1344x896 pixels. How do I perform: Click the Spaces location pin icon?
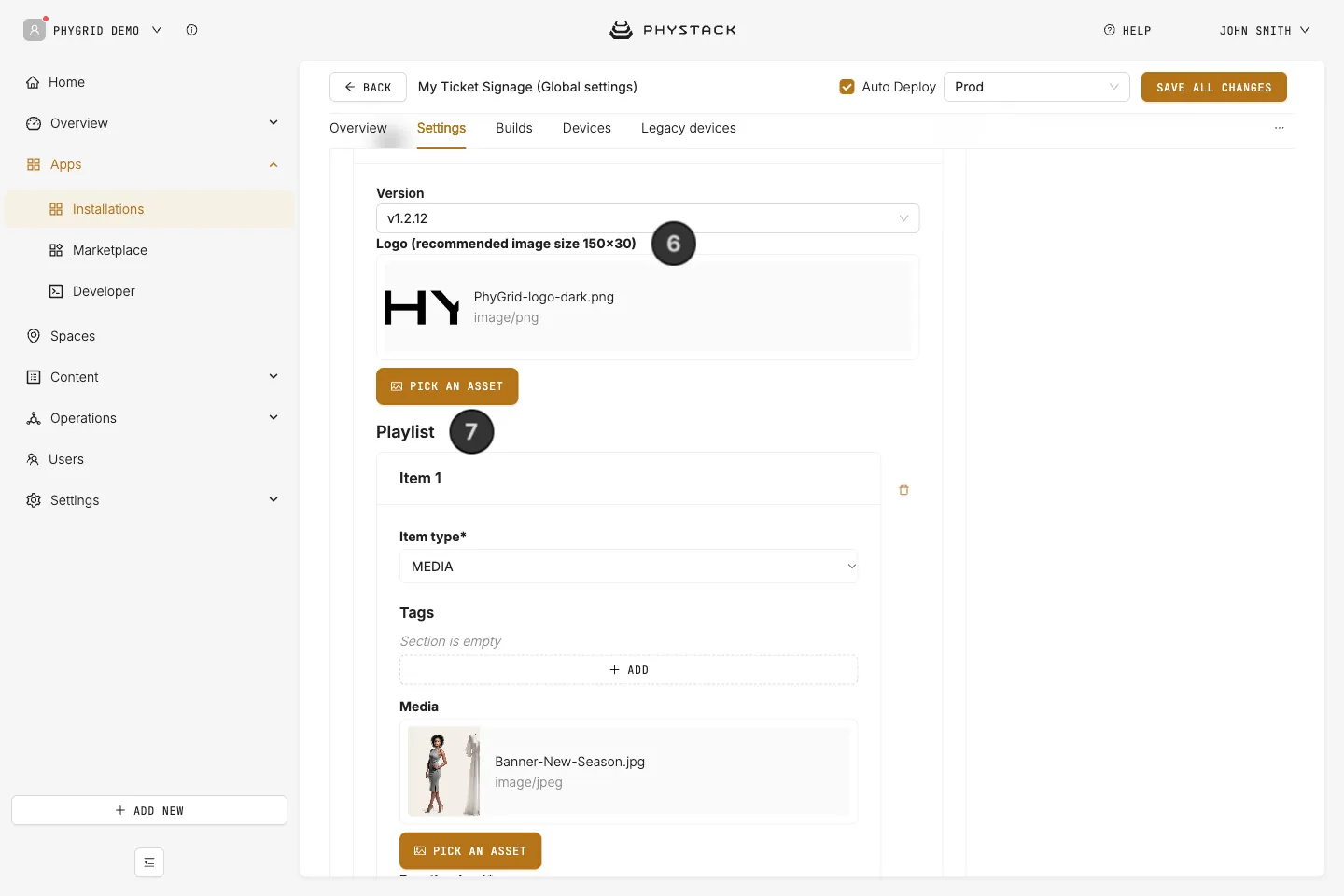(x=34, y=336)
